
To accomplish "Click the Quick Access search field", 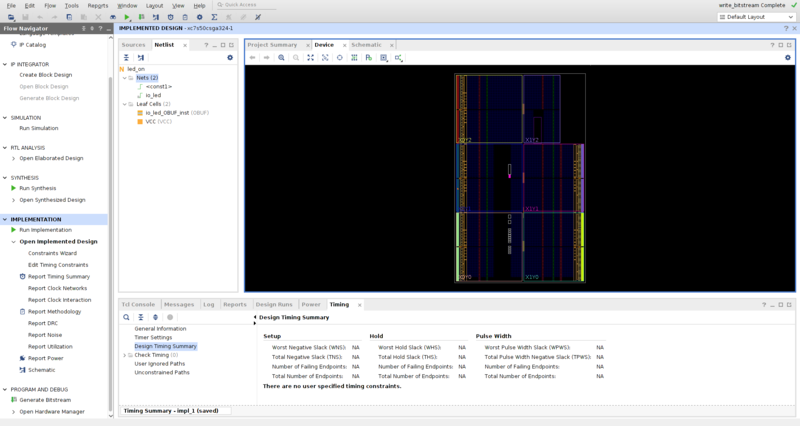I will tap(245, 5).
